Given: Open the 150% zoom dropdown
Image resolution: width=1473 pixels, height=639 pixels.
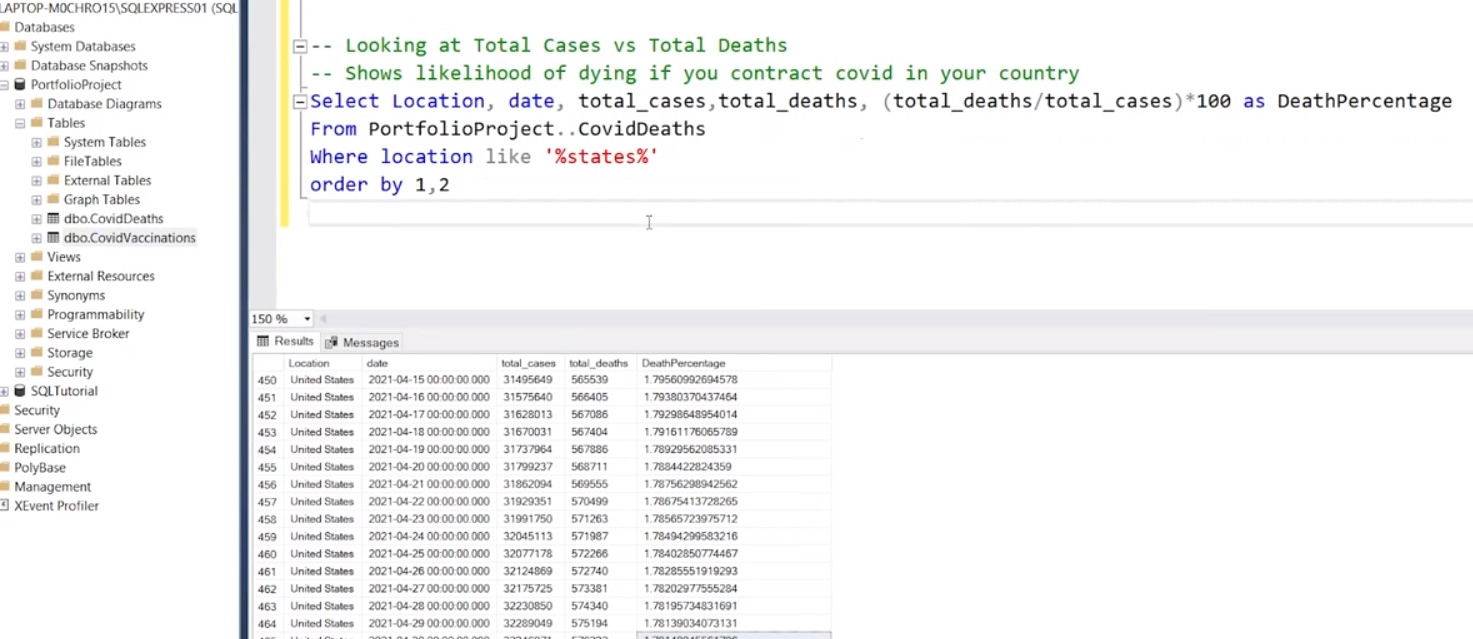Looking at the screenshot, I should [306, 318].
